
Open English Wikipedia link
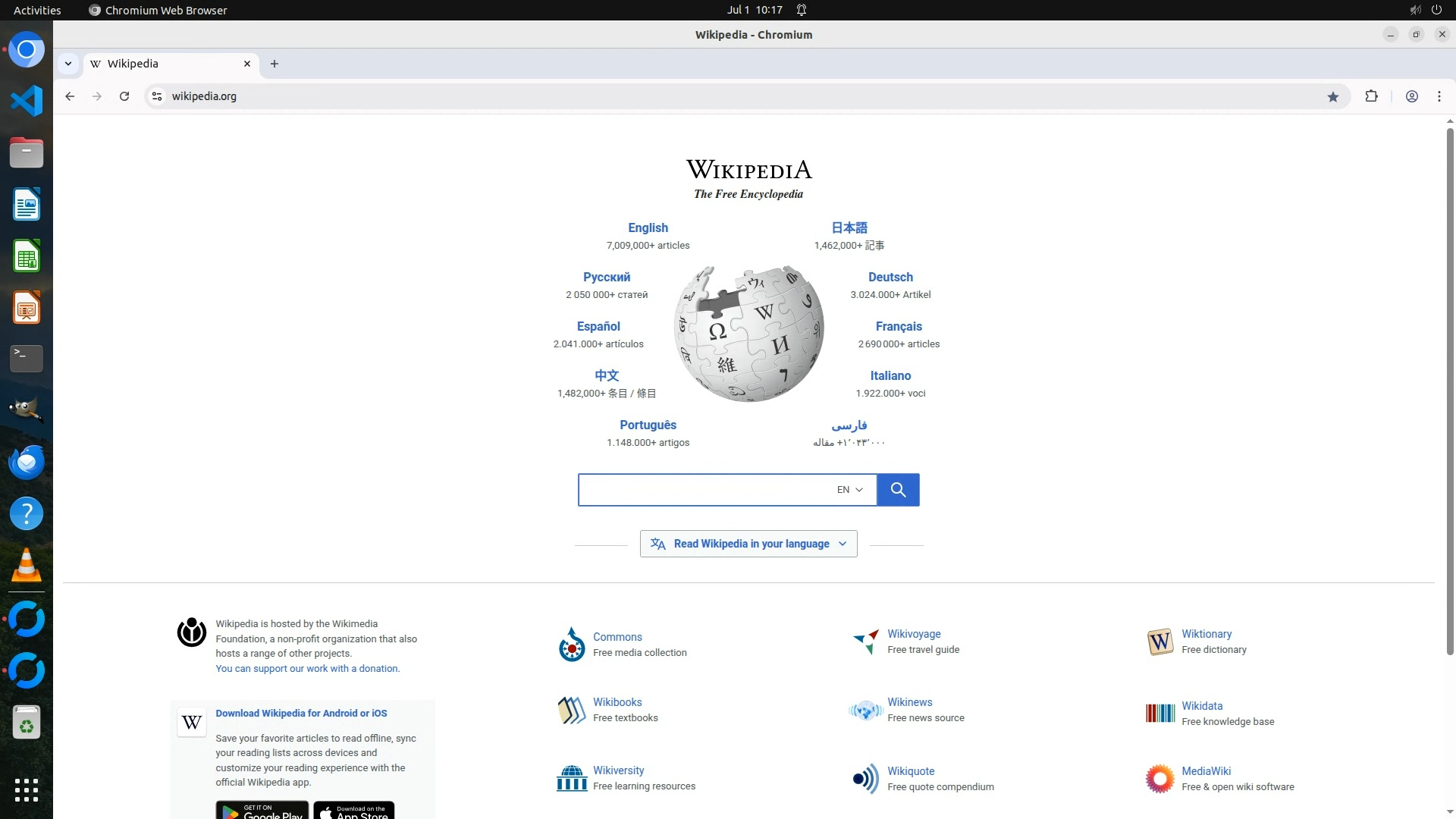tap(648, 227)
